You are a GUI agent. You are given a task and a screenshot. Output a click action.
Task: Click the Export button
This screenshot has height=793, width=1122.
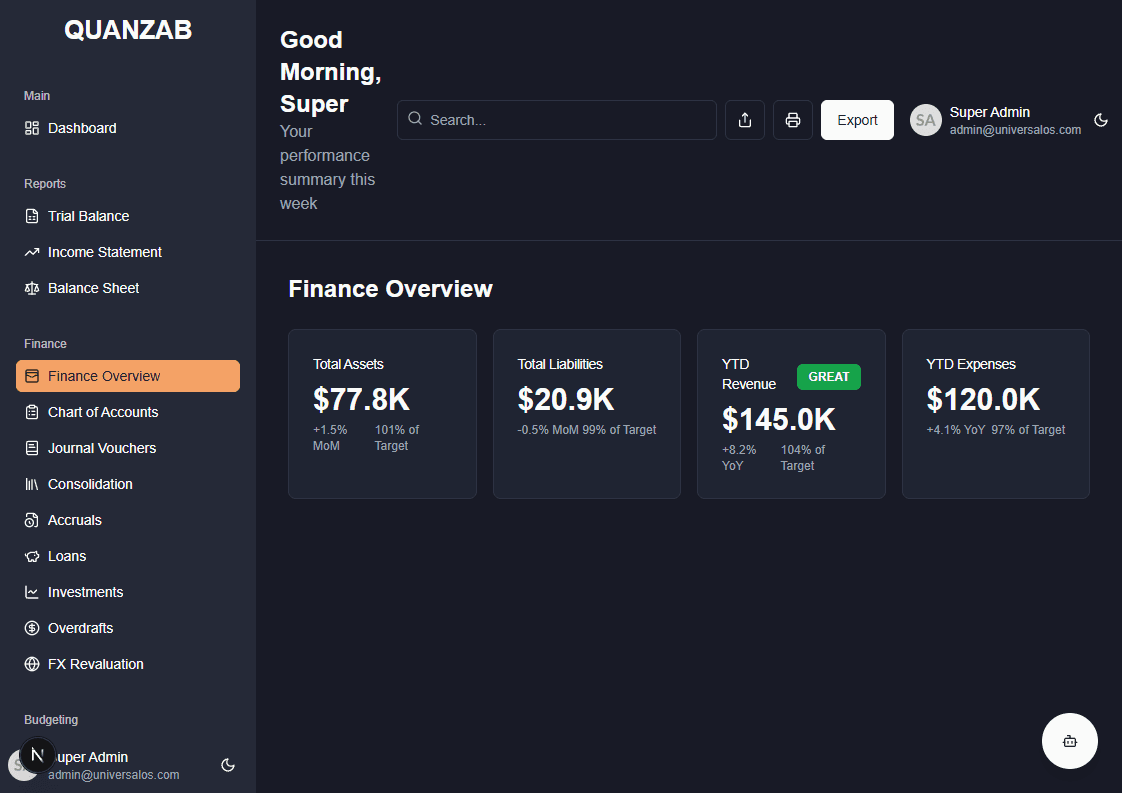(857, 120)
